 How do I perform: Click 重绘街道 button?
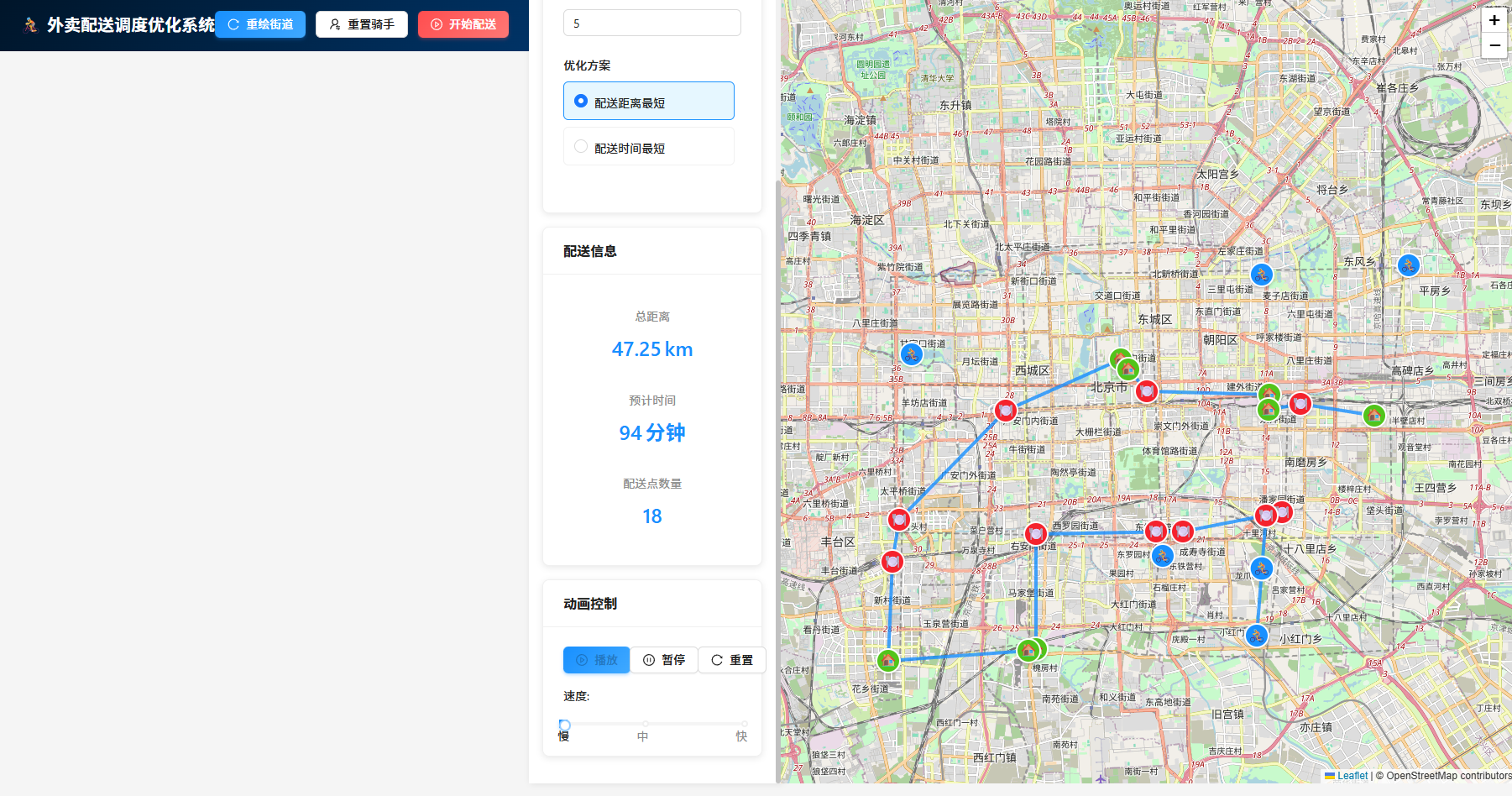tap(260, 24)
